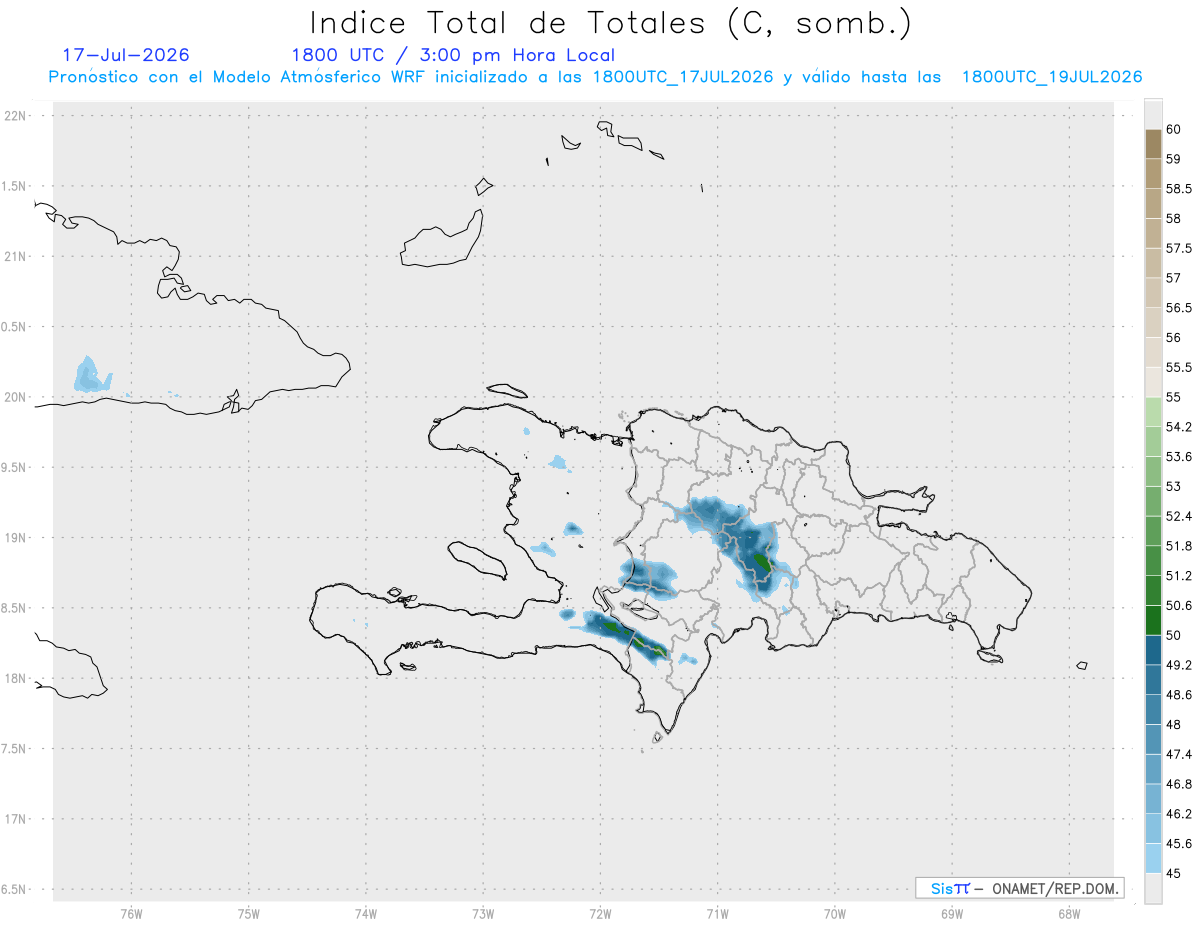
Task: Click the colorbar value '53.6'
Action: point(1178,456)
